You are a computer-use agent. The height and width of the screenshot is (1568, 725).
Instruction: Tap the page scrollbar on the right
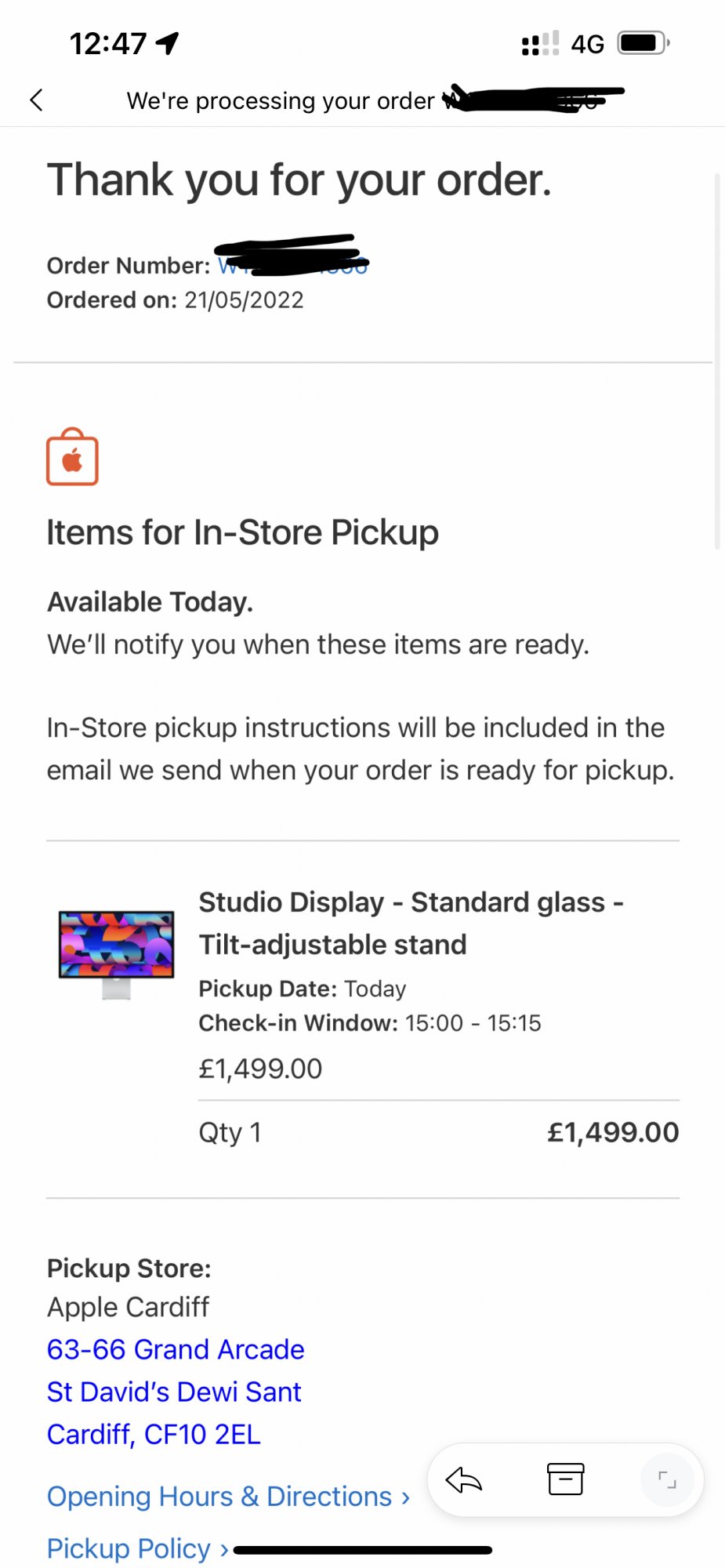pyautogui.click(x=717, y=361)
